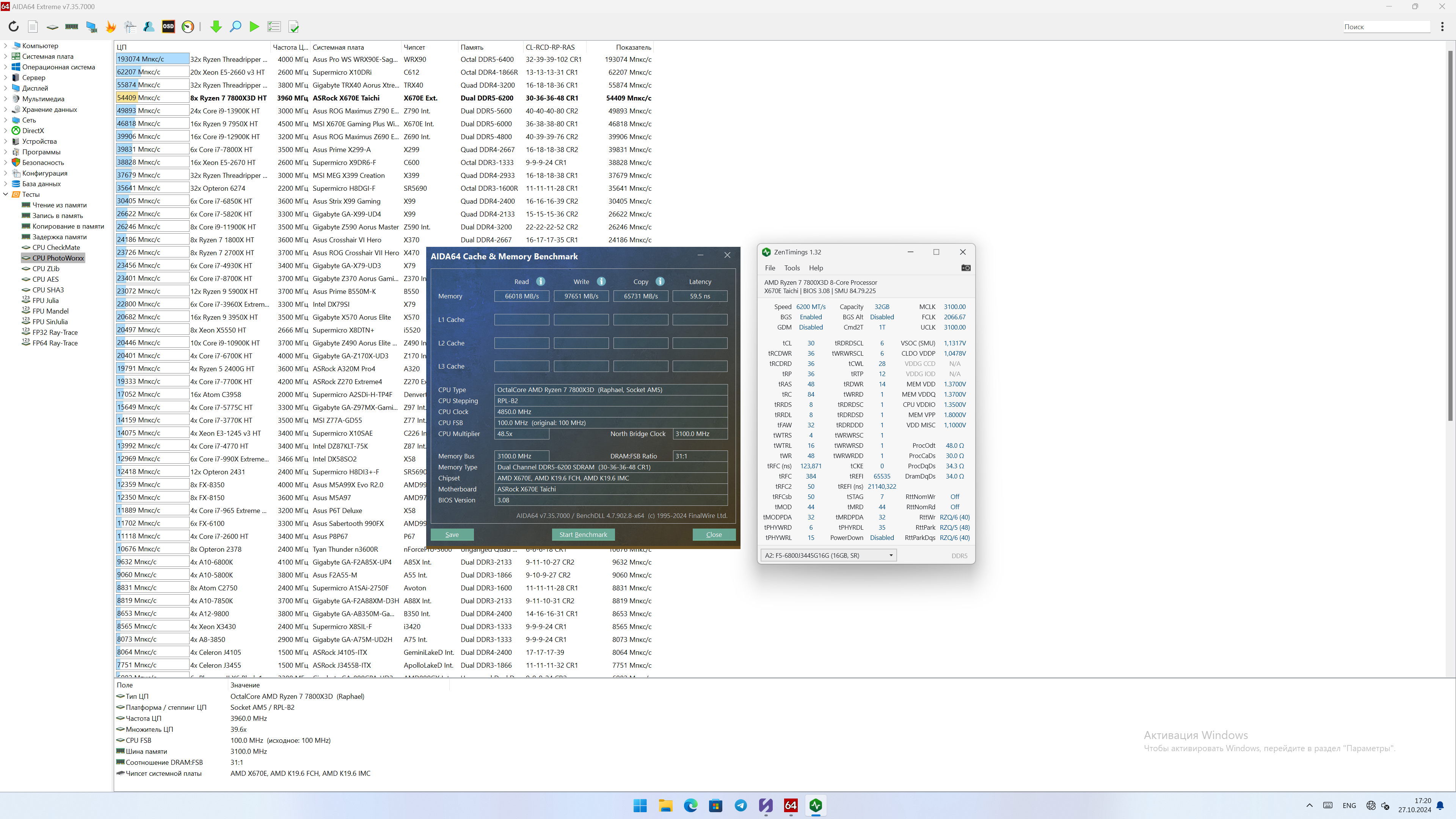This screenshot has height=819, width=1456.
Task: Click the green download arrow icon
Action: 216,27
